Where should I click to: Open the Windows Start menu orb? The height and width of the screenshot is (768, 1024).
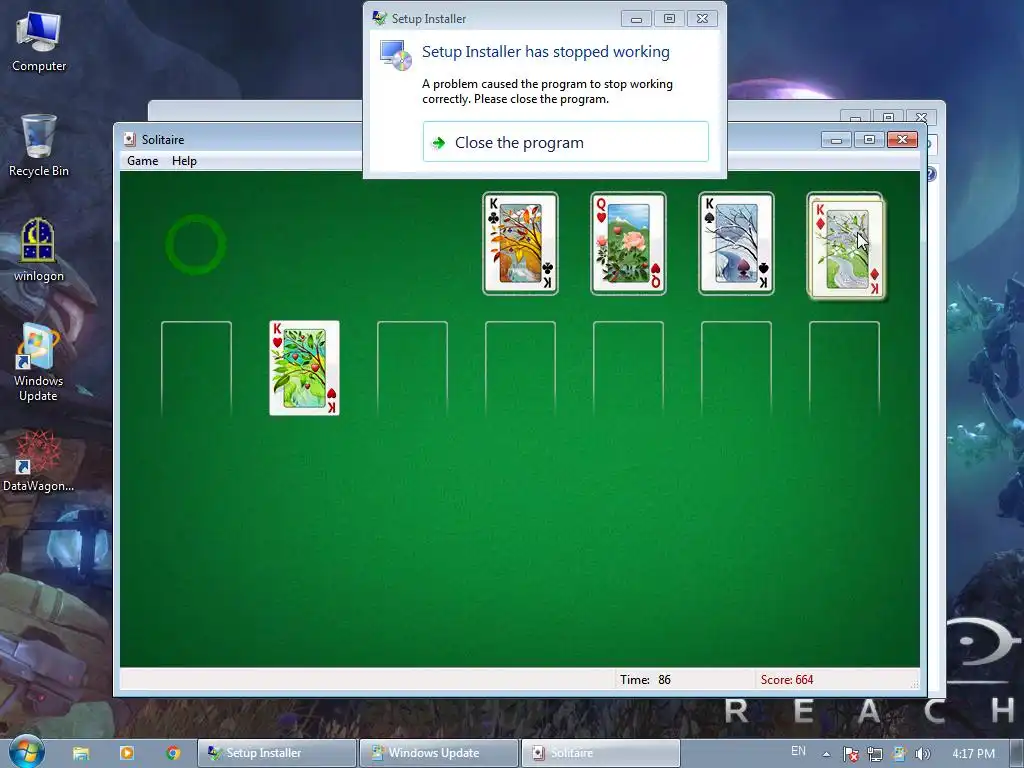point(27,752)
